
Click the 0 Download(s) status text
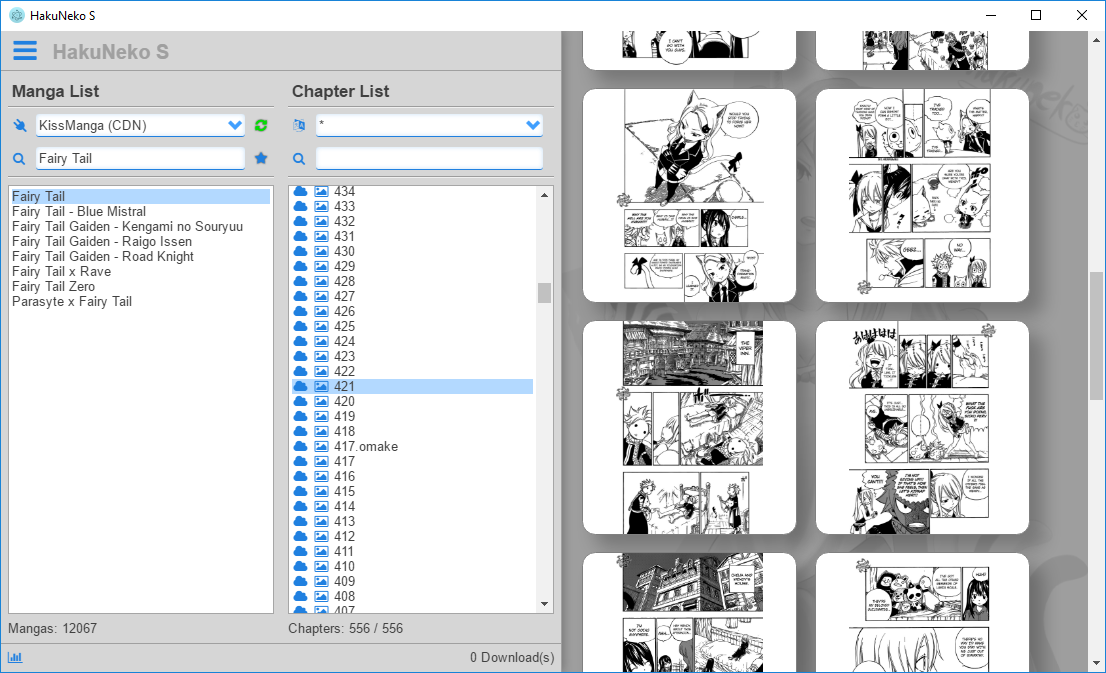512,657
